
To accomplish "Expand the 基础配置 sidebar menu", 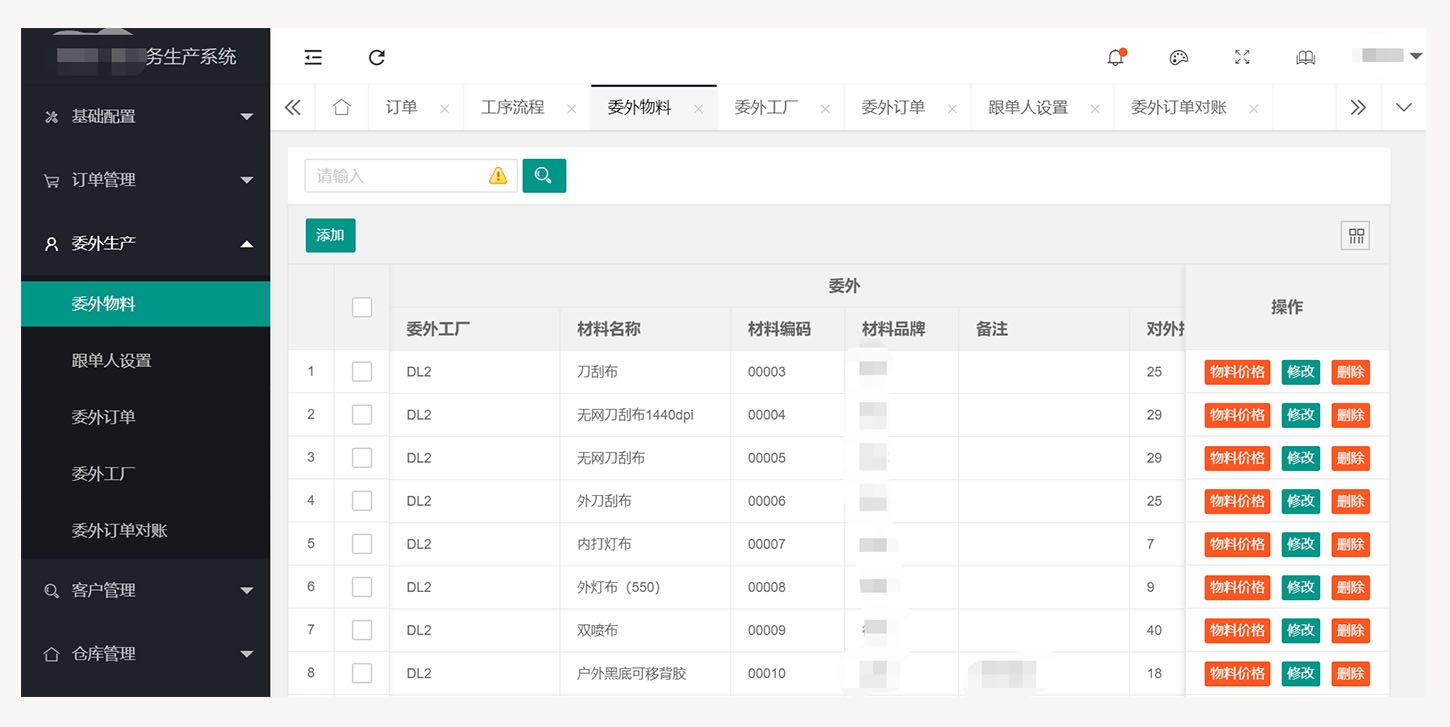I will pos(145,117).
